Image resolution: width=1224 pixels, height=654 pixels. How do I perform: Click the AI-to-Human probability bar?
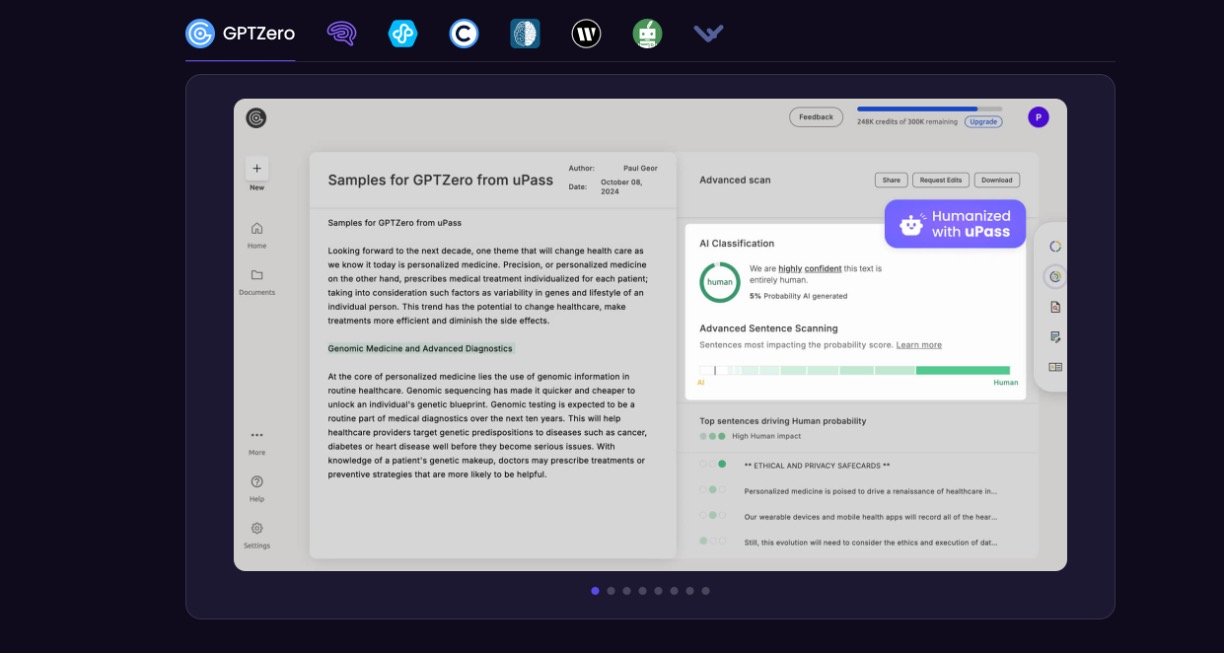point(854,370)
